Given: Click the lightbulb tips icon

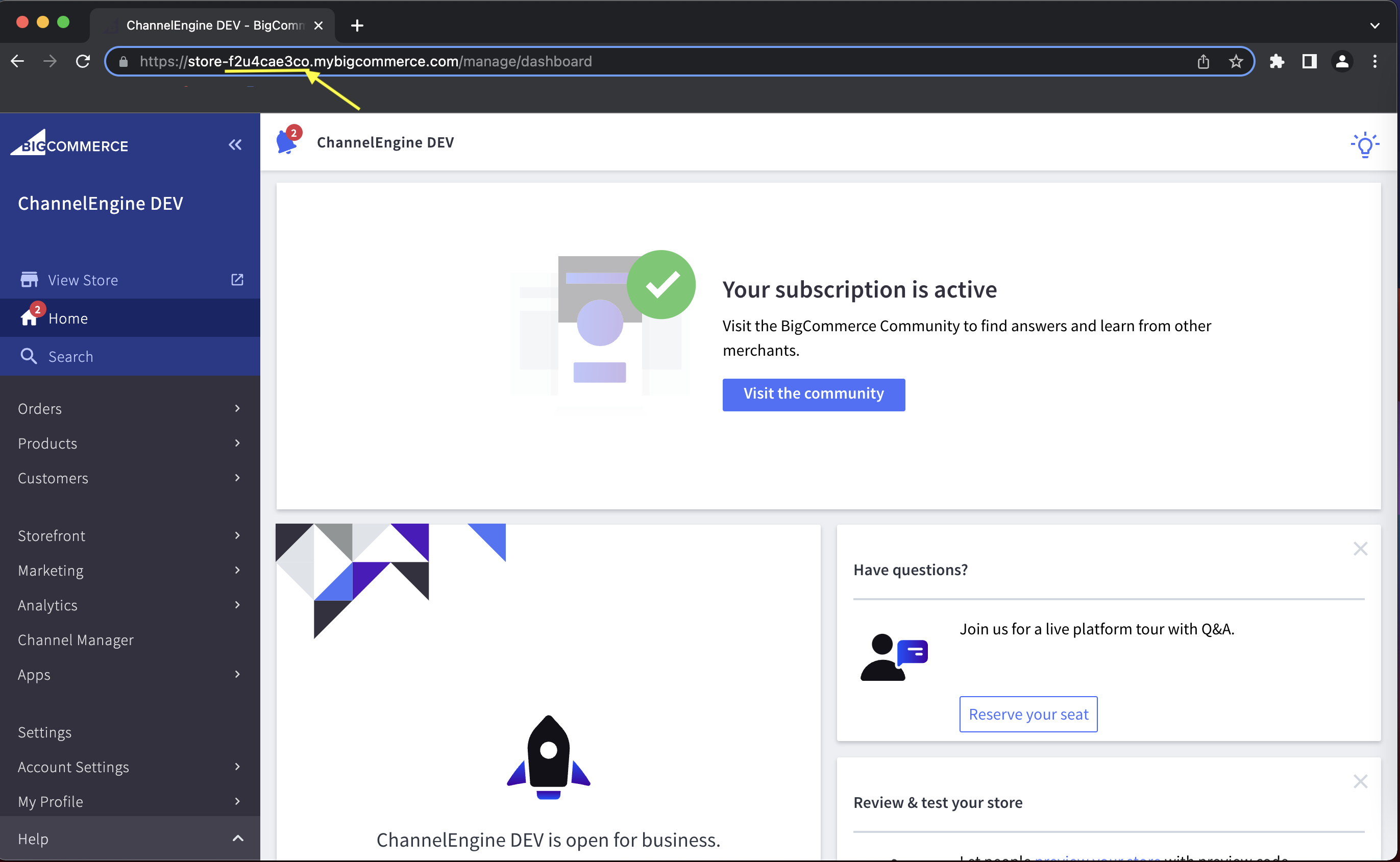Looking at the screenshot, I should click(1365, 144).
